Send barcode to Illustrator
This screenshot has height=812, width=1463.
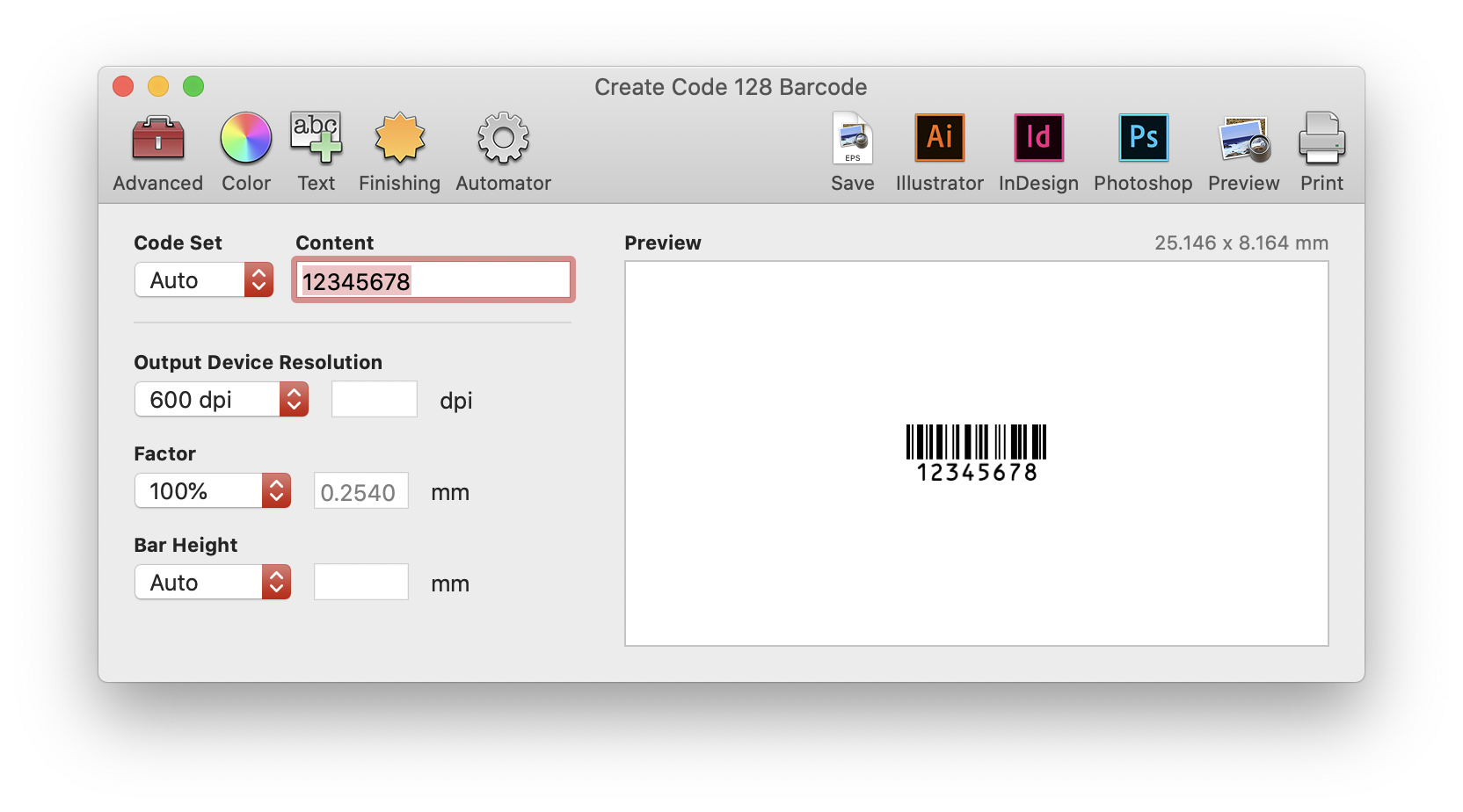[x=940, y=152]
